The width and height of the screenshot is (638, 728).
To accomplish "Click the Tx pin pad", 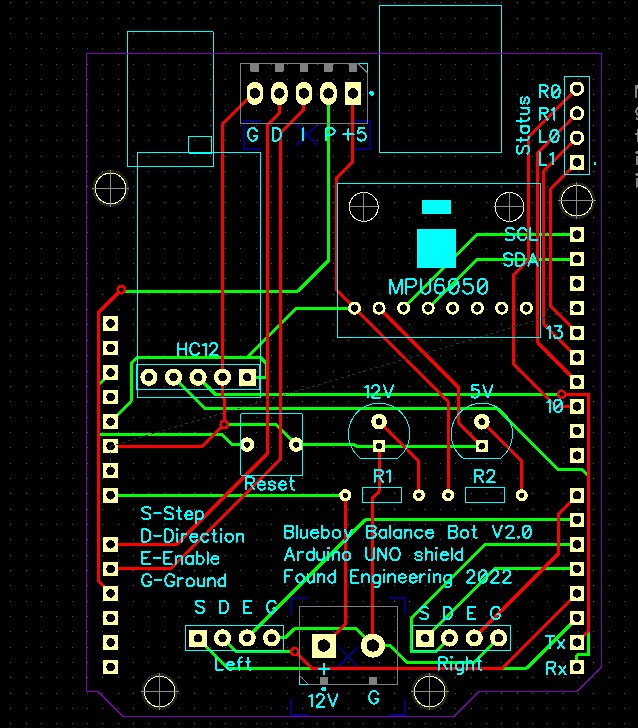I will pos(576,642).
